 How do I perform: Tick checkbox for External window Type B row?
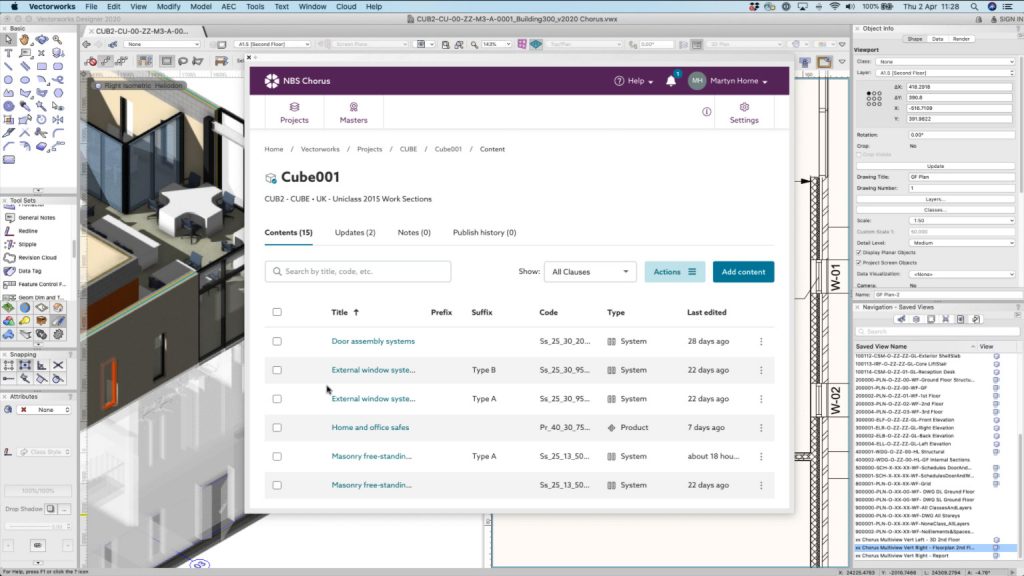pyautogui.click(x=277, y=370)
